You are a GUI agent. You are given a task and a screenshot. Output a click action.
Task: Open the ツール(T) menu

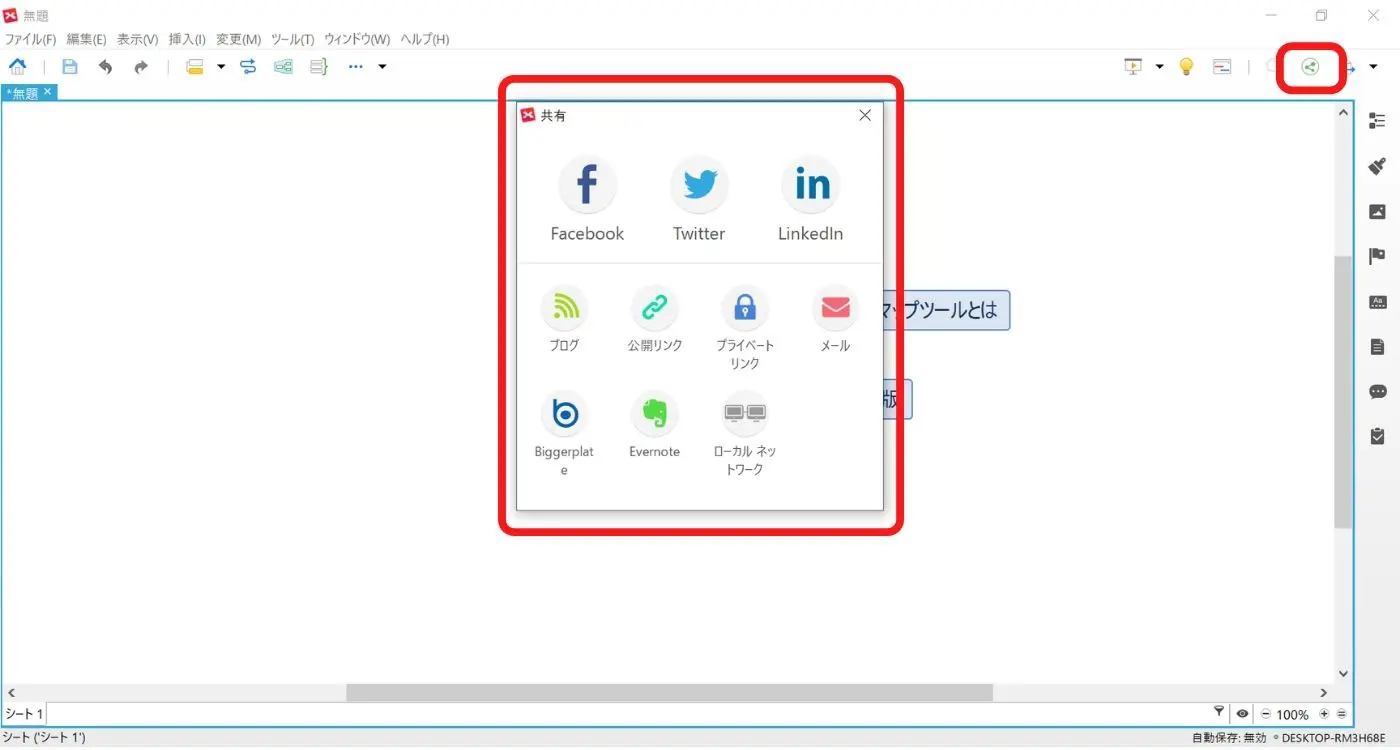(292, 40)
